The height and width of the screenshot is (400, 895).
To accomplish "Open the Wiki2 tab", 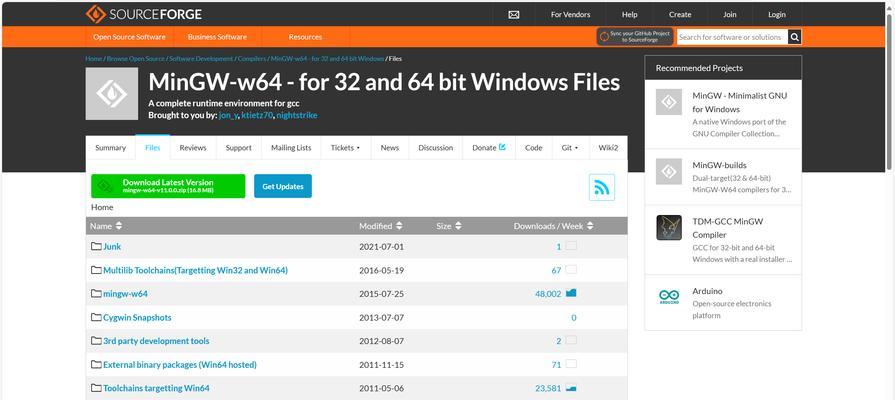I will [608, 147].
